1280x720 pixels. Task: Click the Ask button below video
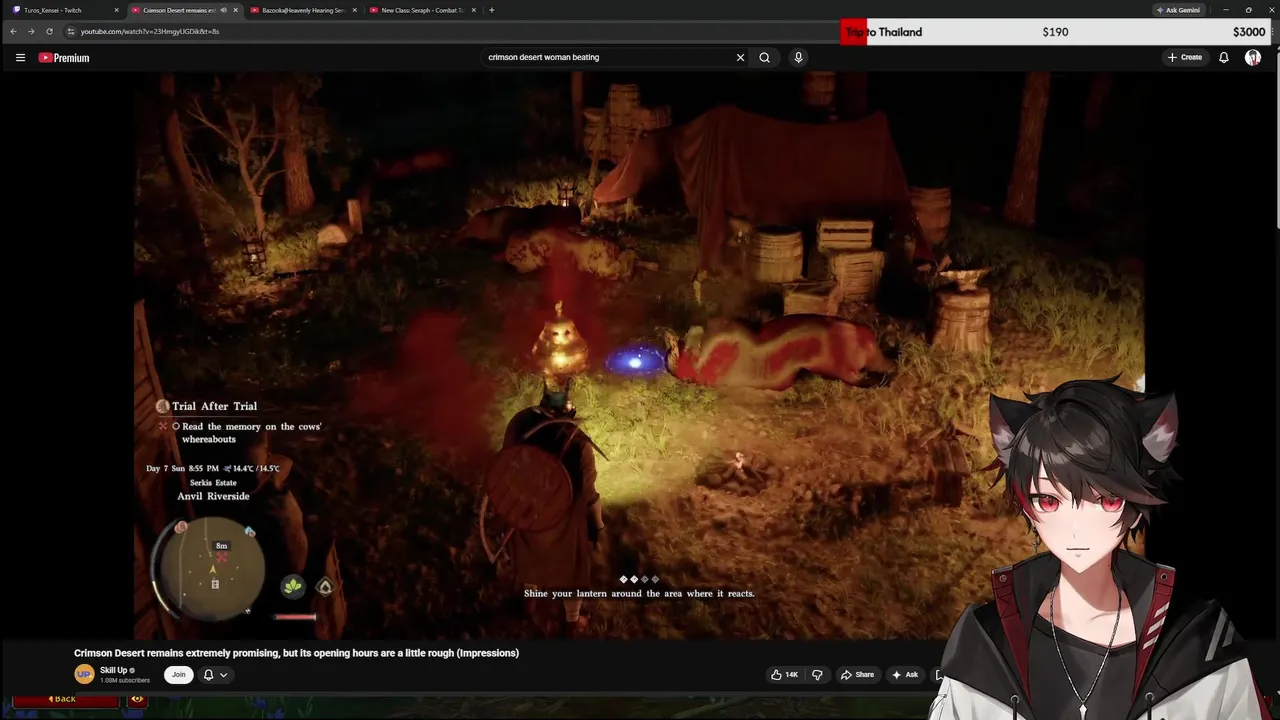pyautogui.click(x=905, y=675)
